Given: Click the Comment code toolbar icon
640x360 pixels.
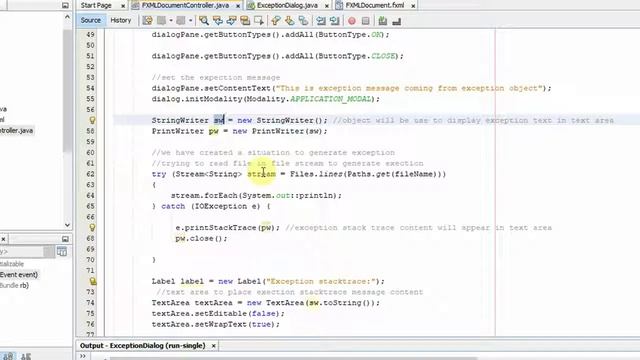Looking at the screenshot, I should click(382, 20).
